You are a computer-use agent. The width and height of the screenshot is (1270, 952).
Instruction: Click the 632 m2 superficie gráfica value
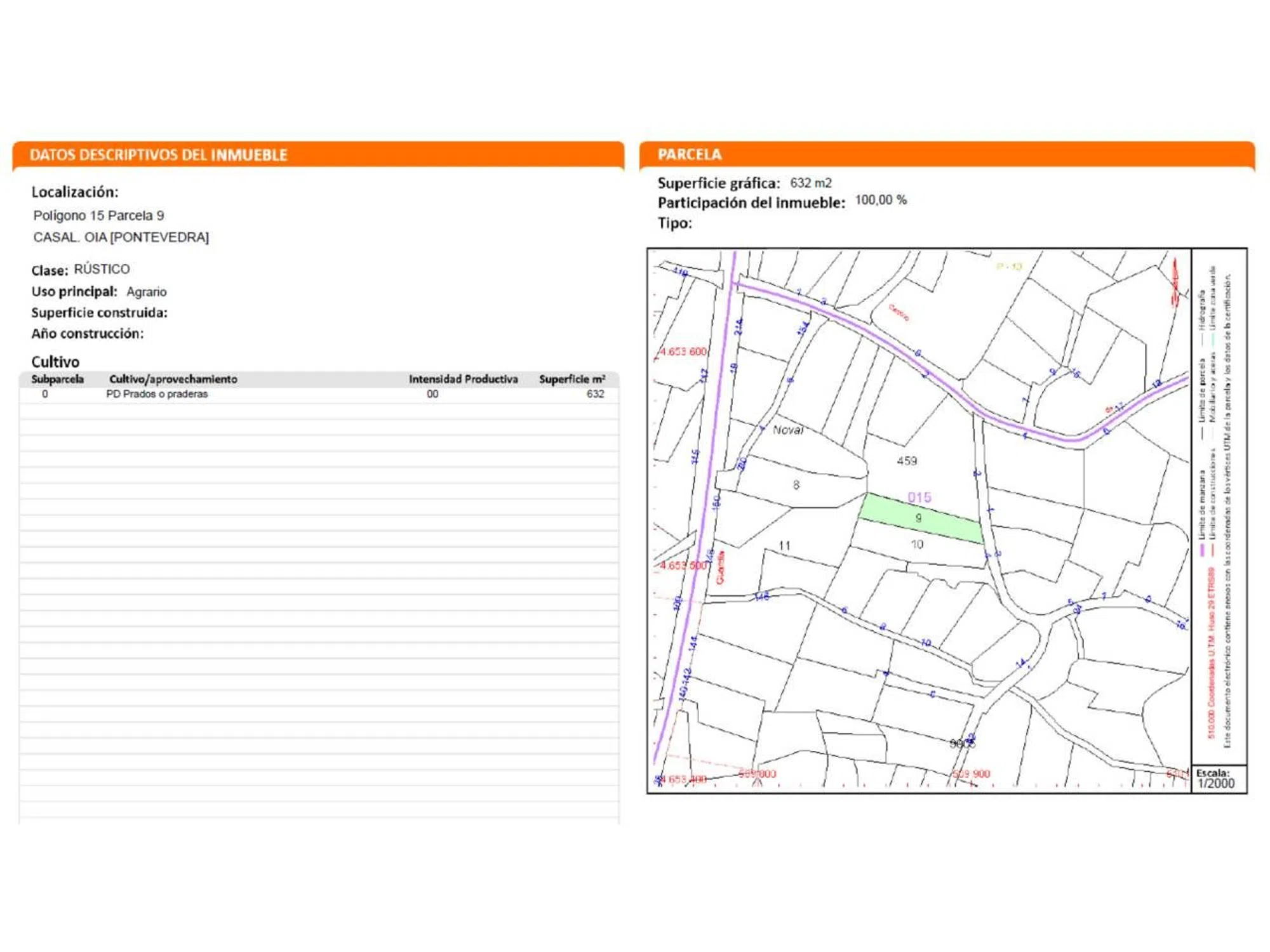810,183
